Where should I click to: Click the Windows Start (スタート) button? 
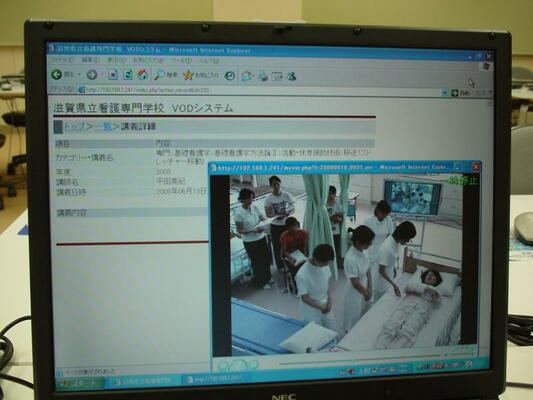click(81, 383)
